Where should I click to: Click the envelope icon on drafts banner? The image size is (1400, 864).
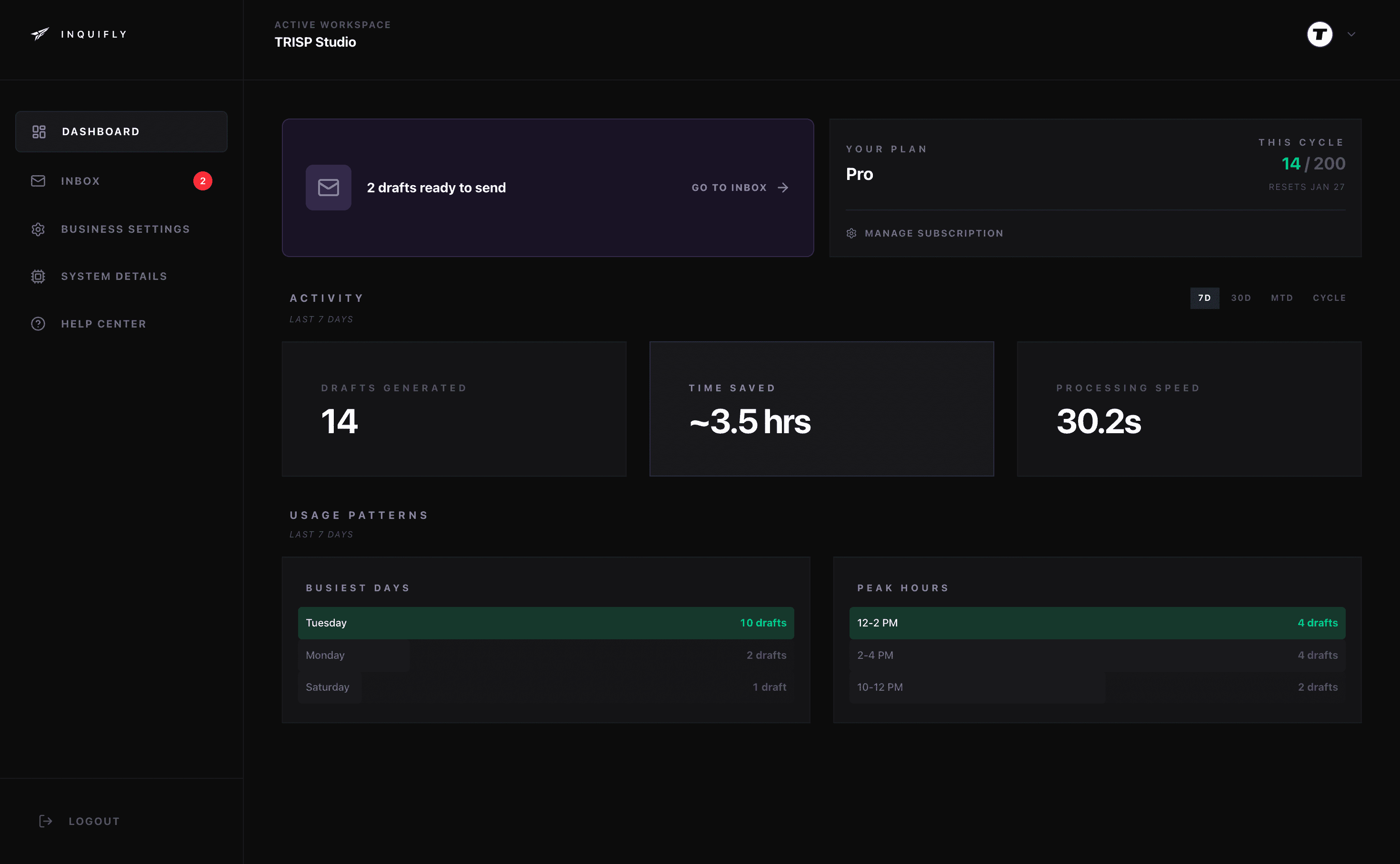[x=328, y=188]
